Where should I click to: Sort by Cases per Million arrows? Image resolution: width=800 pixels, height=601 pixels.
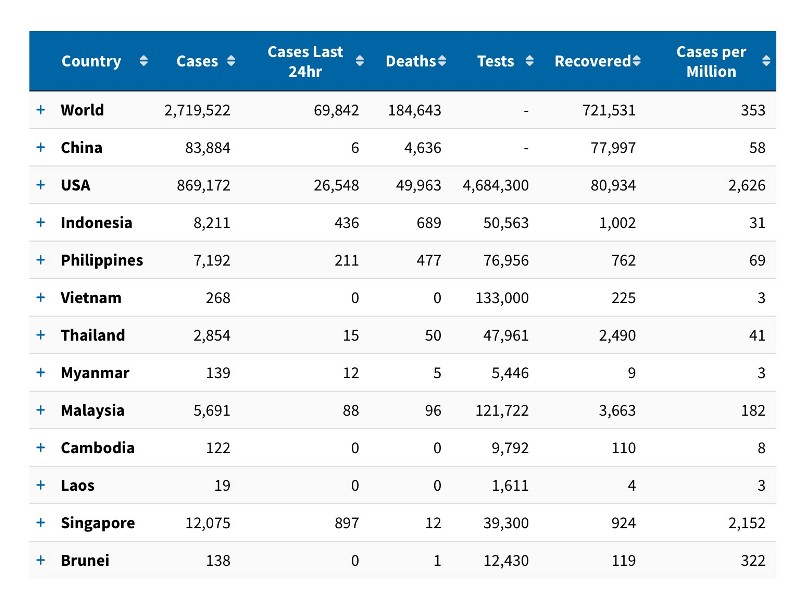pos(766,61)
